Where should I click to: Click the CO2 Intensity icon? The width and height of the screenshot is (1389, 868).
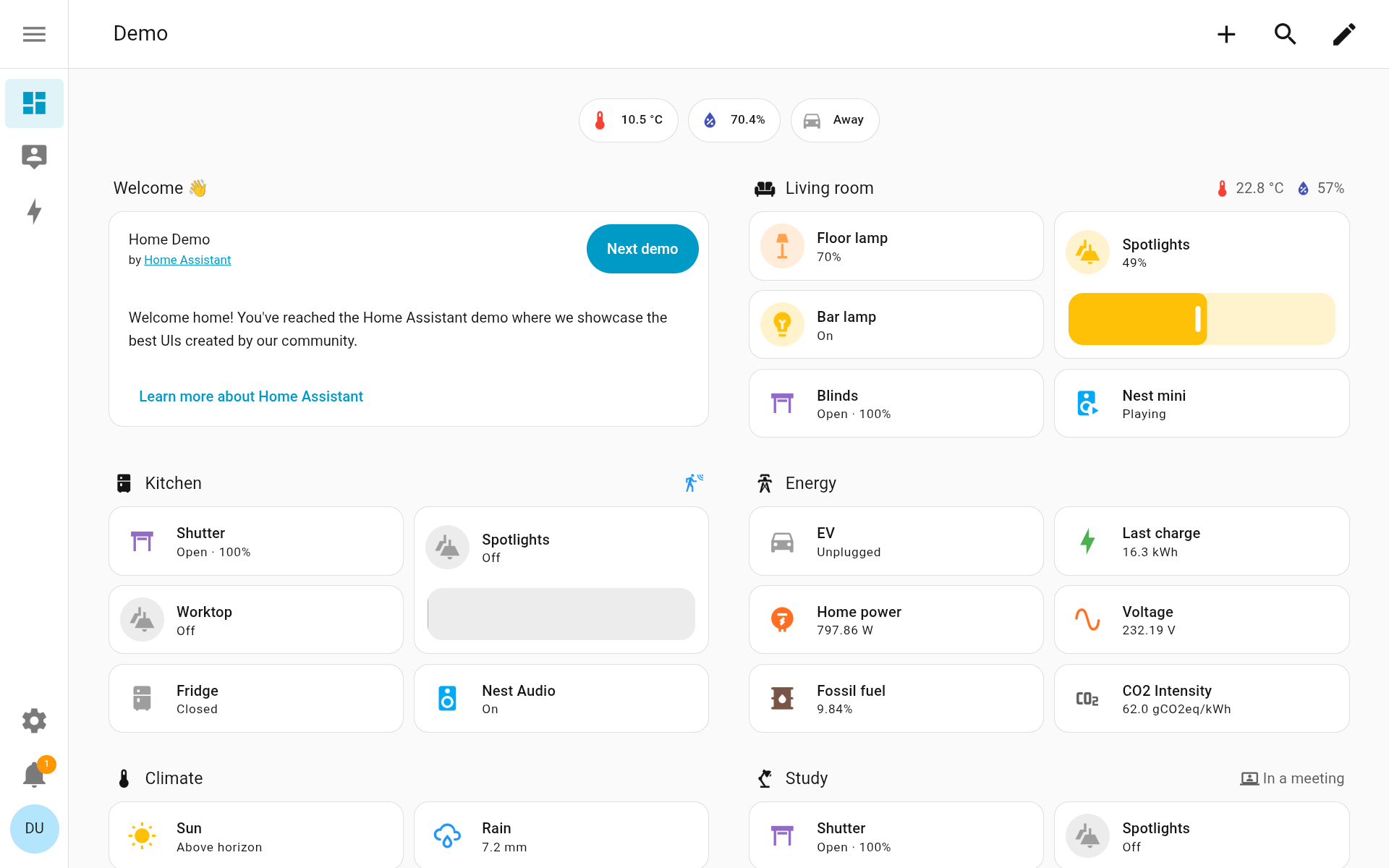pyautogui.click(x=1087, y=699)
